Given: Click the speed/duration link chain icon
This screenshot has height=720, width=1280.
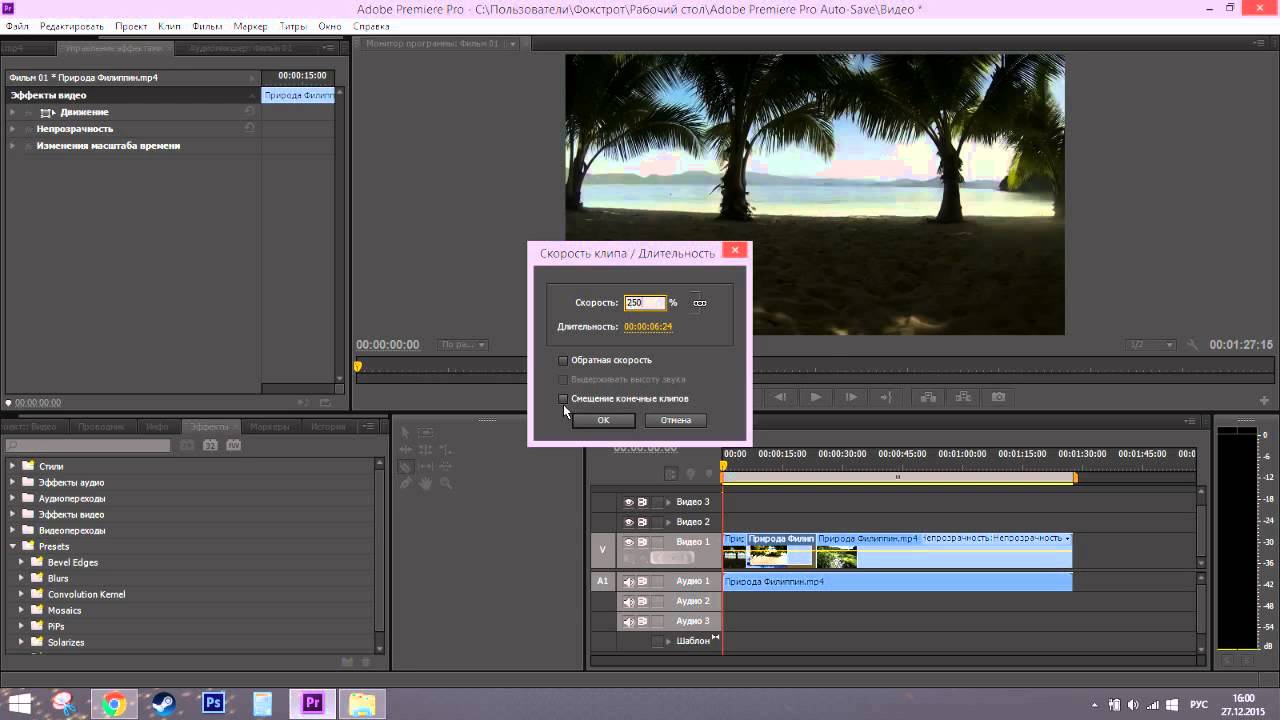Looking at the screenshot, I should point(700,303).
